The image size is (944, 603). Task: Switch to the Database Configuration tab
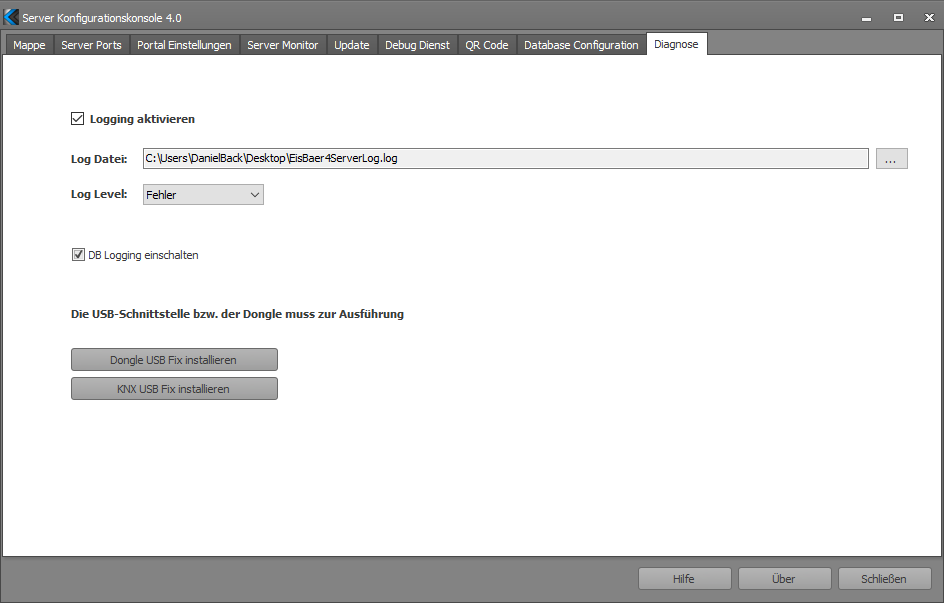(581, 45)
